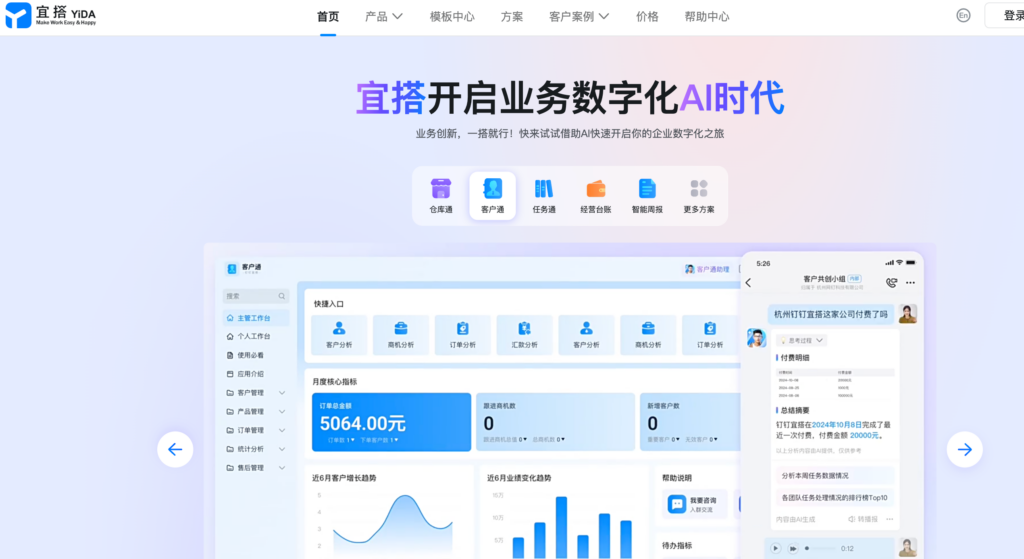Screen dimensions: 1024x559
Task: Click the 各团队任务处理情况的排行榜Top10 suggestion
Action: click(x=834, y=498)
